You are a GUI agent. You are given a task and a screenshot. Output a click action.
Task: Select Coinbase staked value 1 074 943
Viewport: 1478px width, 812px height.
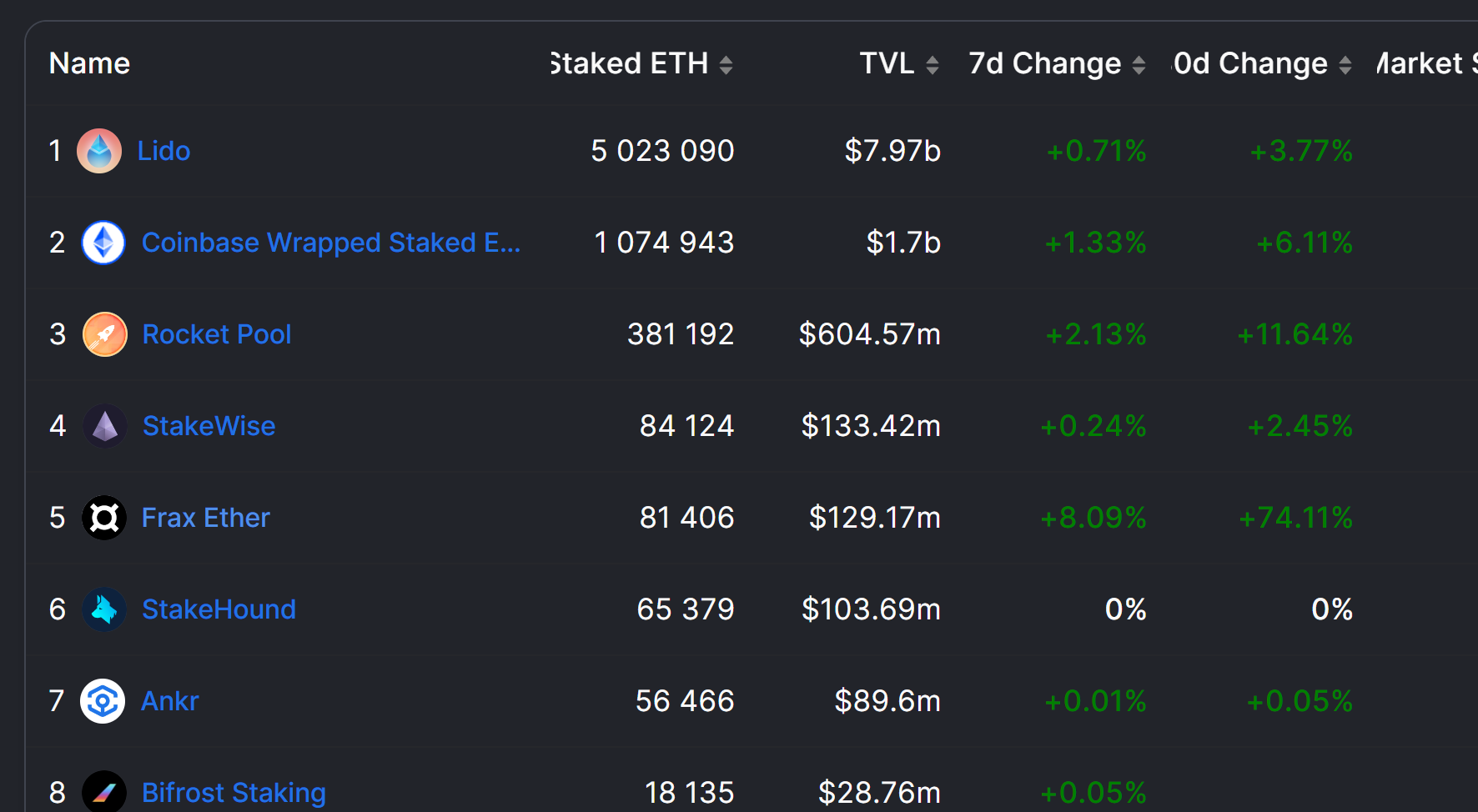click(664, 243)
